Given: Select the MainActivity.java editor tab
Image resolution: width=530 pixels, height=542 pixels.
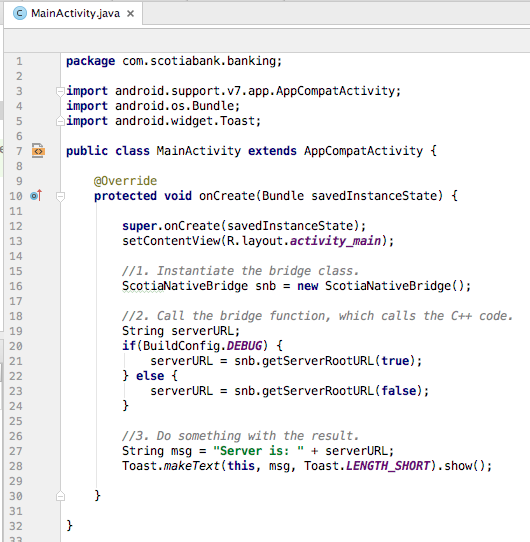Looking at the screenshot, I should click(73, 13).
